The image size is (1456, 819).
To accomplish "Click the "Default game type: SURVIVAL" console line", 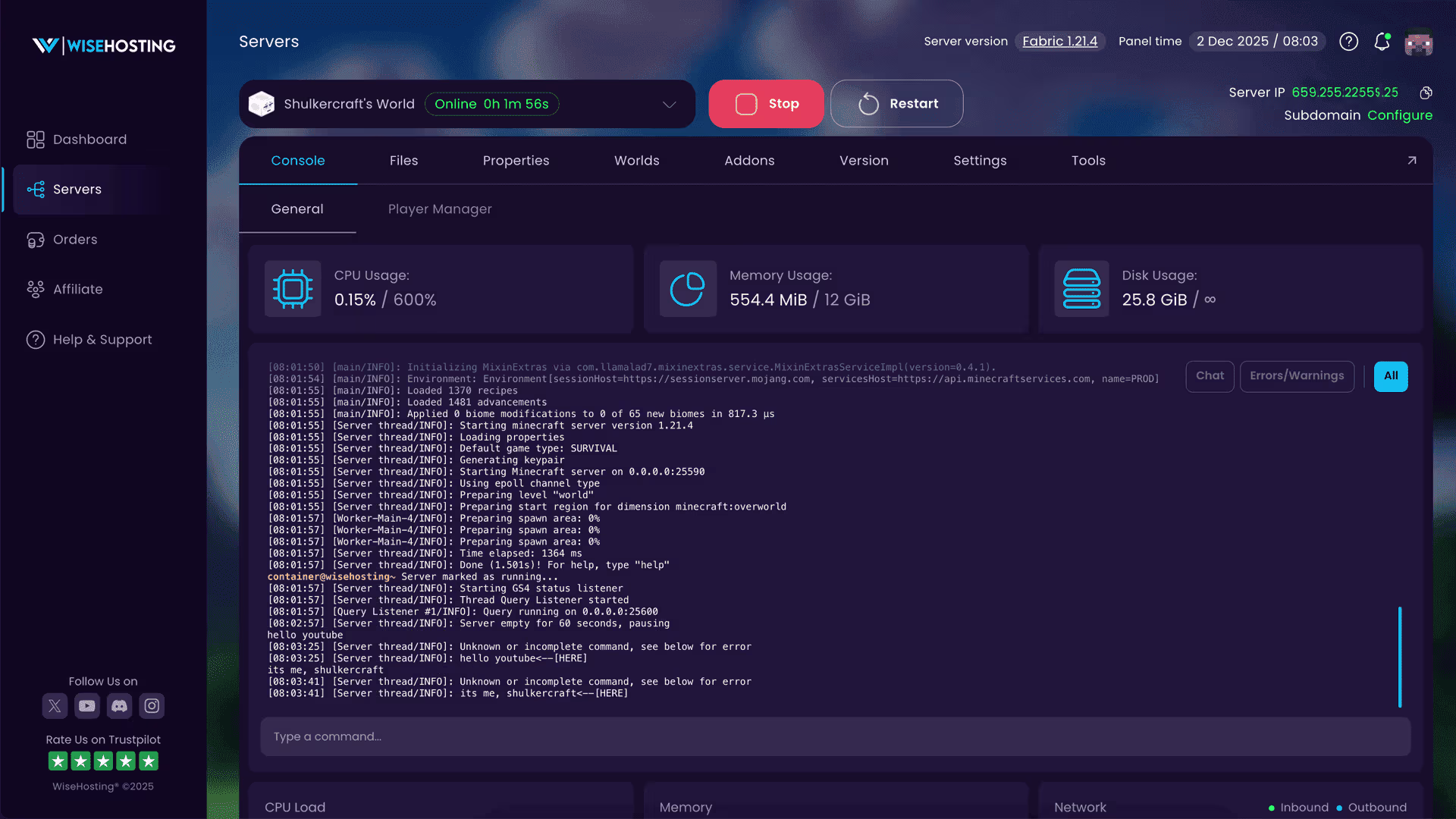I will [x=442, y=449].
